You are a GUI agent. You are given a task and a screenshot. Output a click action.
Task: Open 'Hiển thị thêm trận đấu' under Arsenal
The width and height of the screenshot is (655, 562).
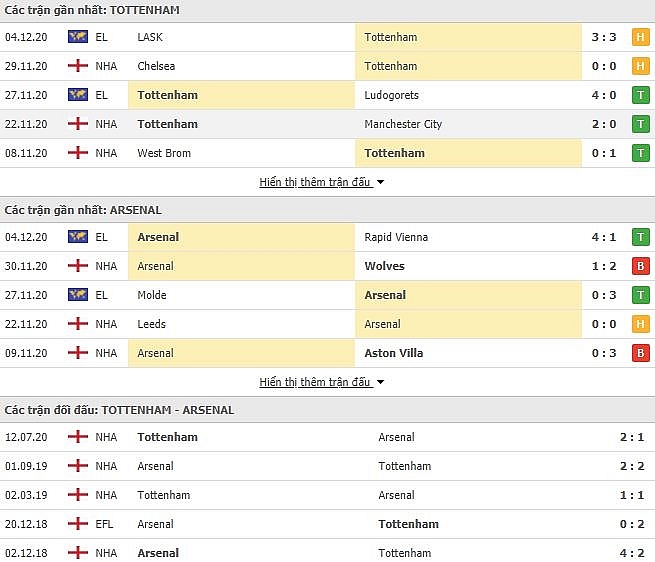click(315, 382)
